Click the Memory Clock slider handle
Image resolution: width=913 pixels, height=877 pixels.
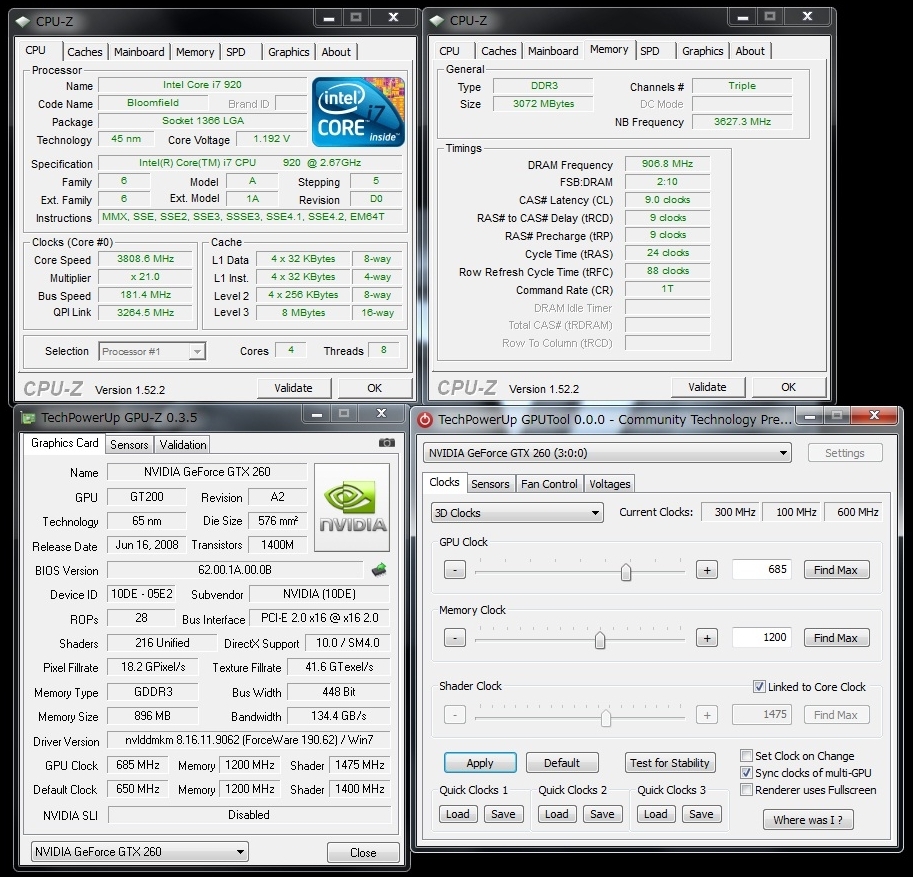(600, 639)
